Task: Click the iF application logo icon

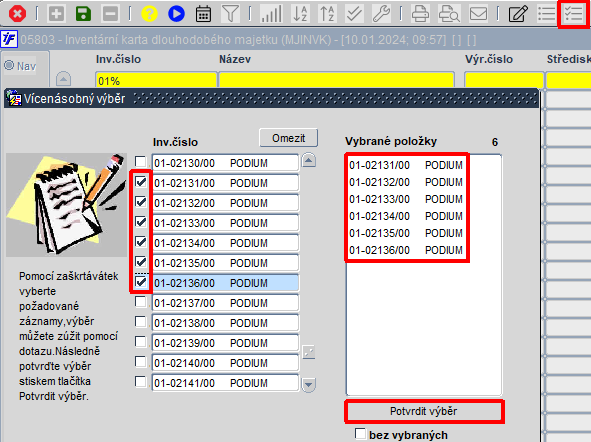Action: 9,39
